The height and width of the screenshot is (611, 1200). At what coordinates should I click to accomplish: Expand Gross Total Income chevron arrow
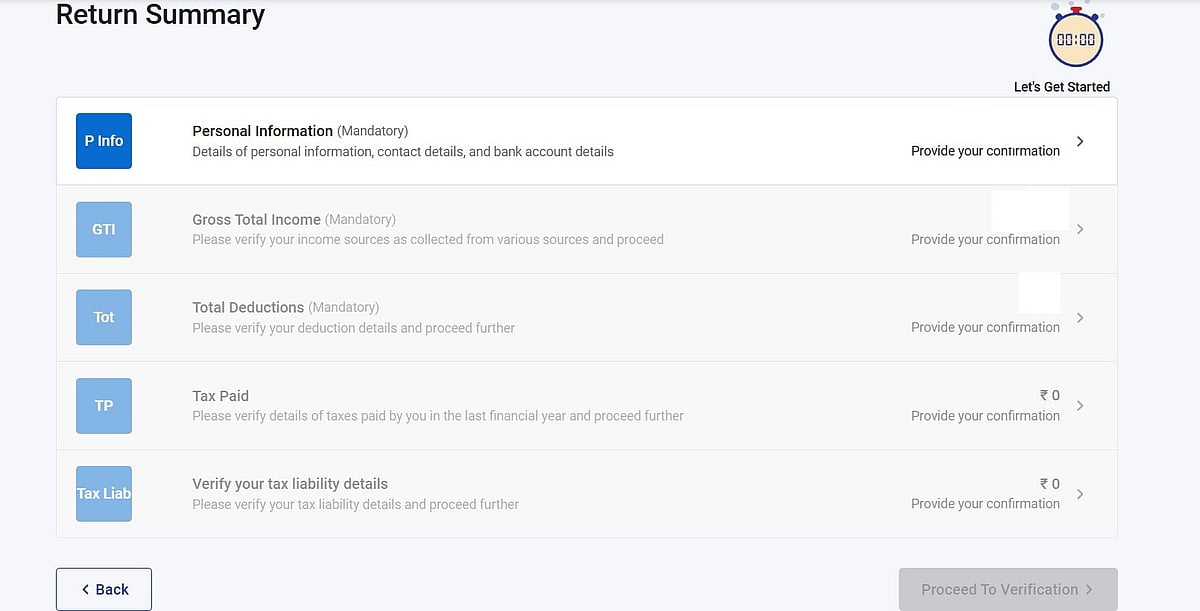pos(1080,229)
